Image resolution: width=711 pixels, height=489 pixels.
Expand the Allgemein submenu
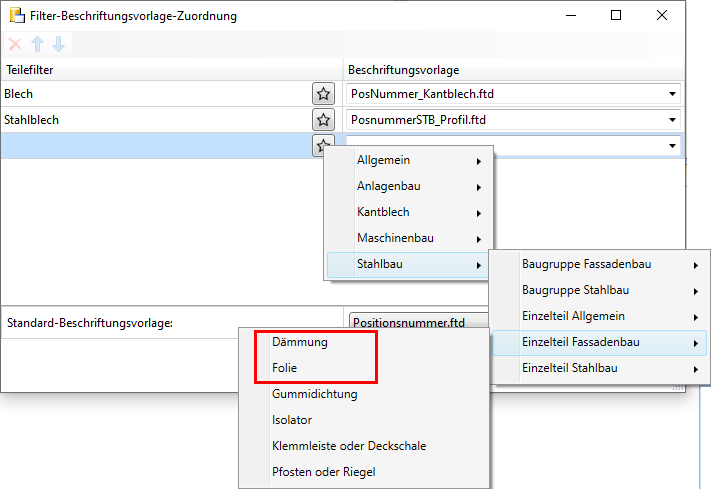pos(407,161)
